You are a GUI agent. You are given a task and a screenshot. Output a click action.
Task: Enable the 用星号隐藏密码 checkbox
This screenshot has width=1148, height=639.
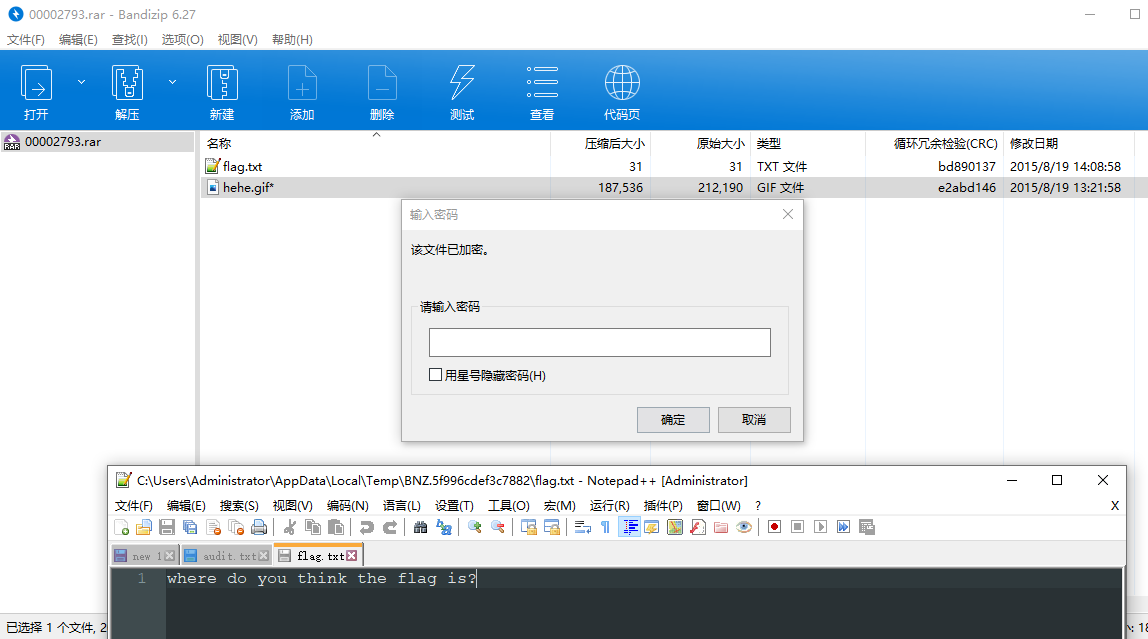[436, 374]
